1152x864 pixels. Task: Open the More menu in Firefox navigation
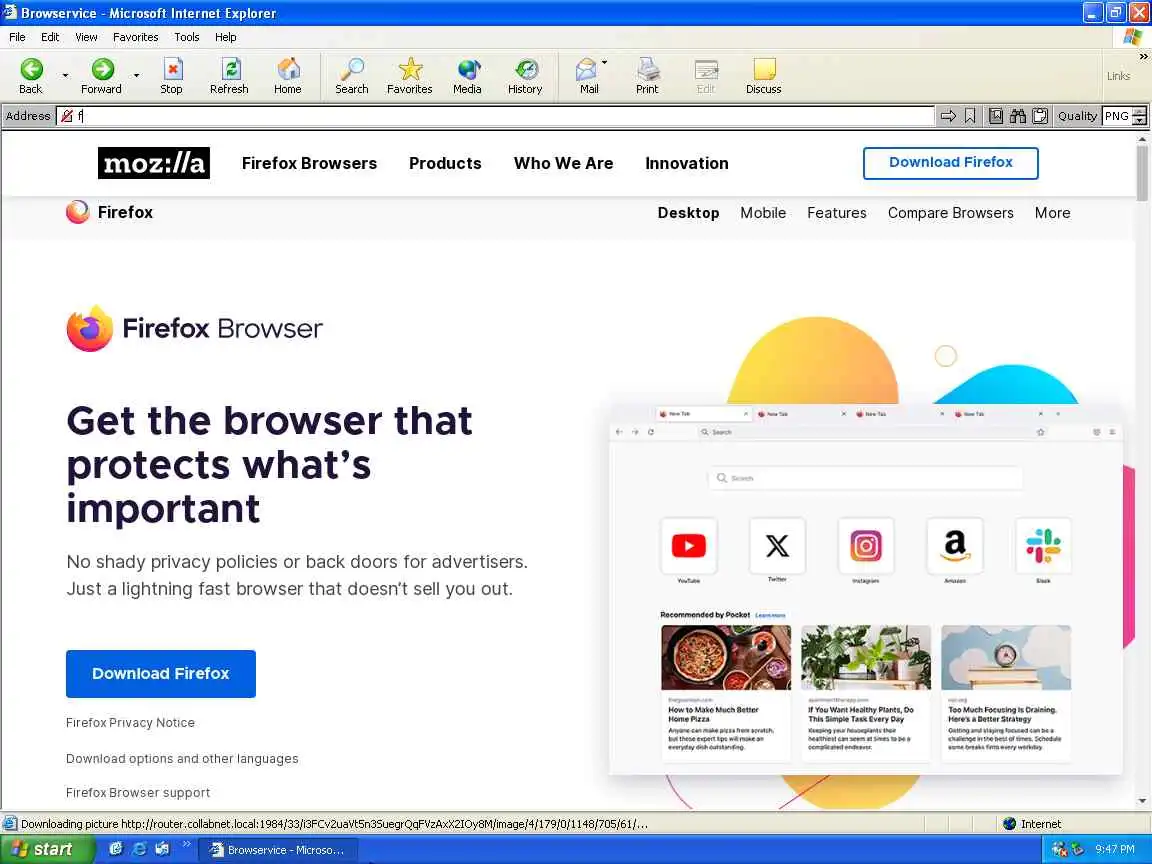pyautogui.click(x=1052, y=213)
